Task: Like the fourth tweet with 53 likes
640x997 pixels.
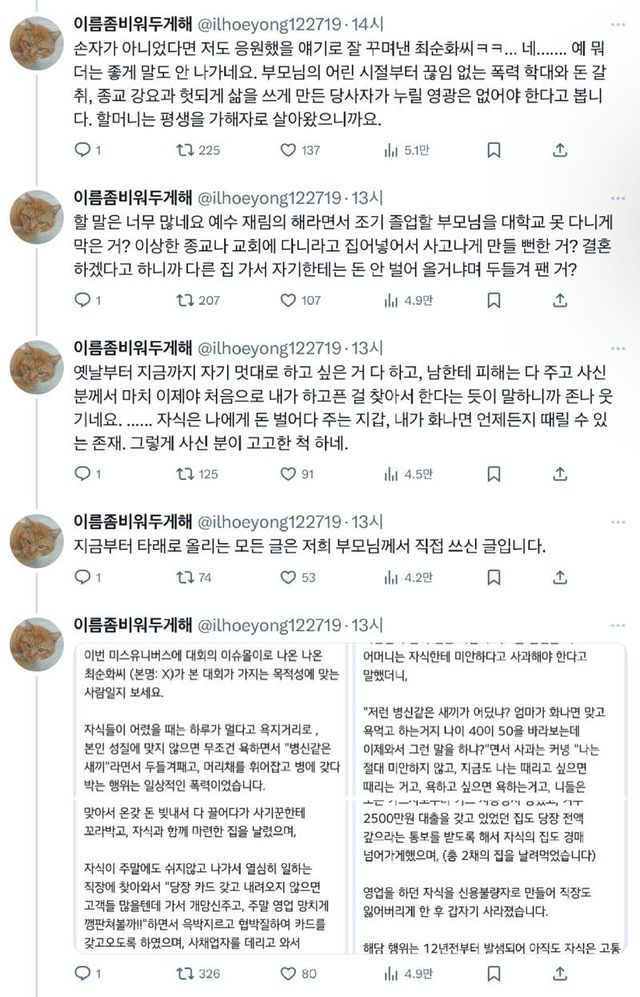Action: click(288, 577)
